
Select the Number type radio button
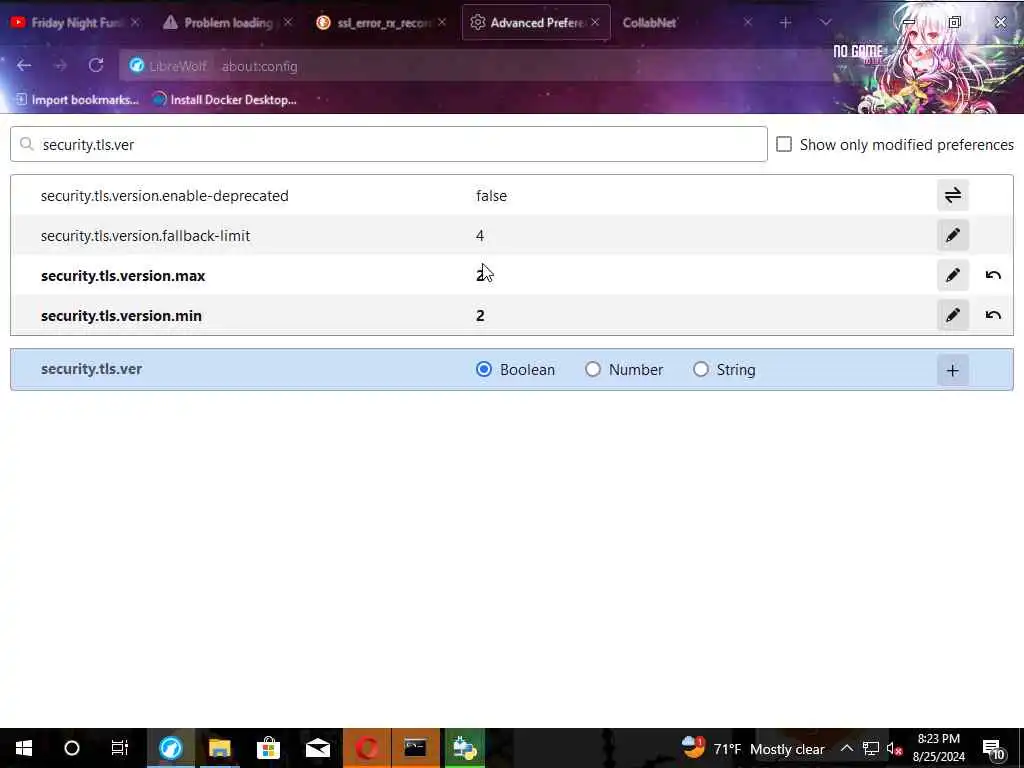[x=592, y=370]
